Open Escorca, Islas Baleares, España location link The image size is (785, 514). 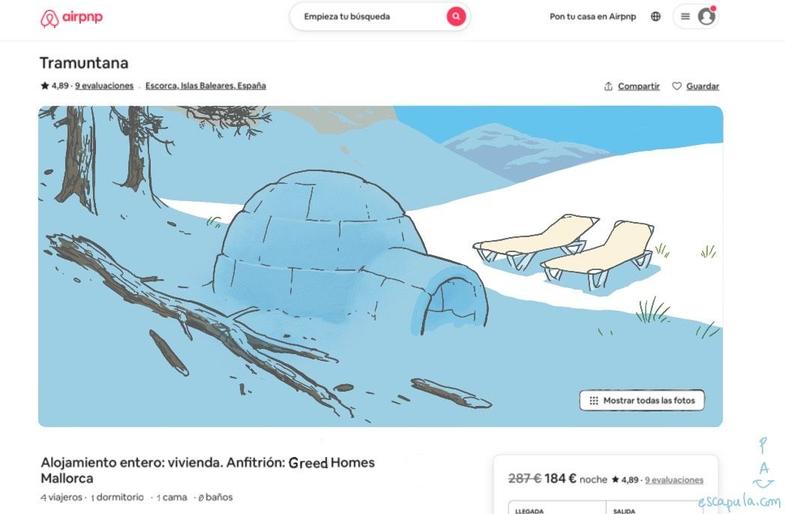[206, 86]
